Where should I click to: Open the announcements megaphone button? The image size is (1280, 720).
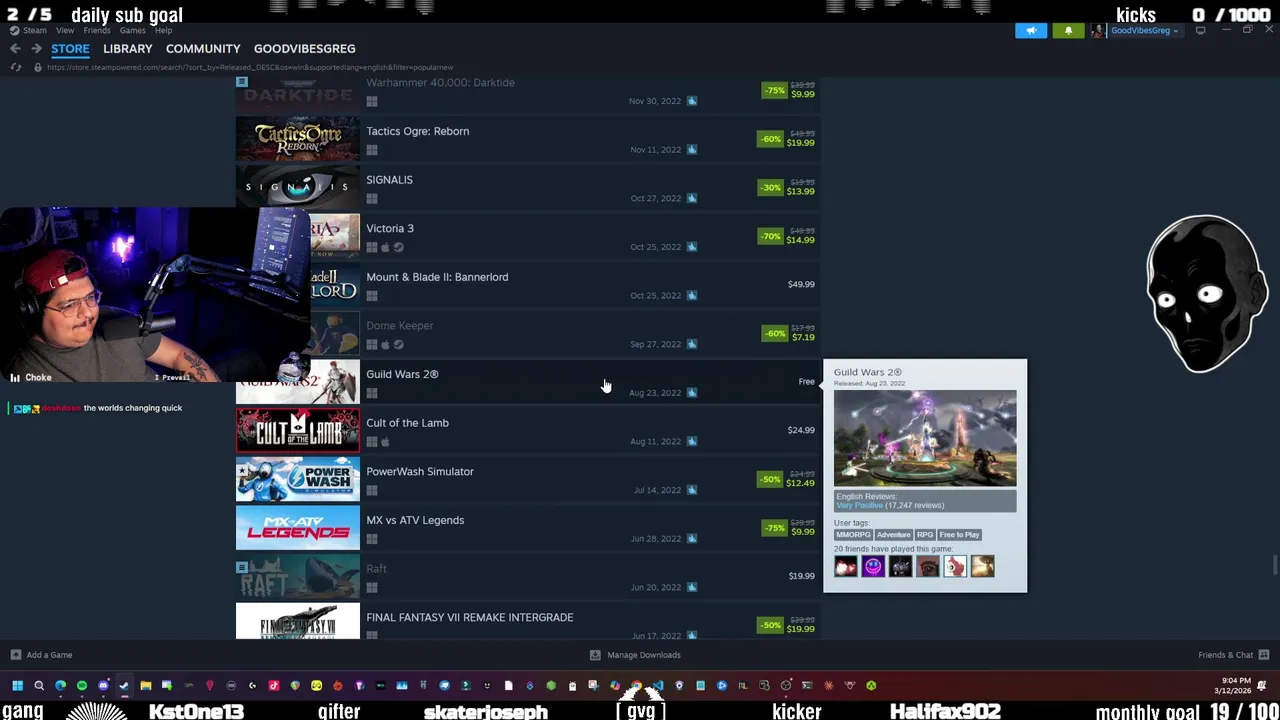[1031, 31]
